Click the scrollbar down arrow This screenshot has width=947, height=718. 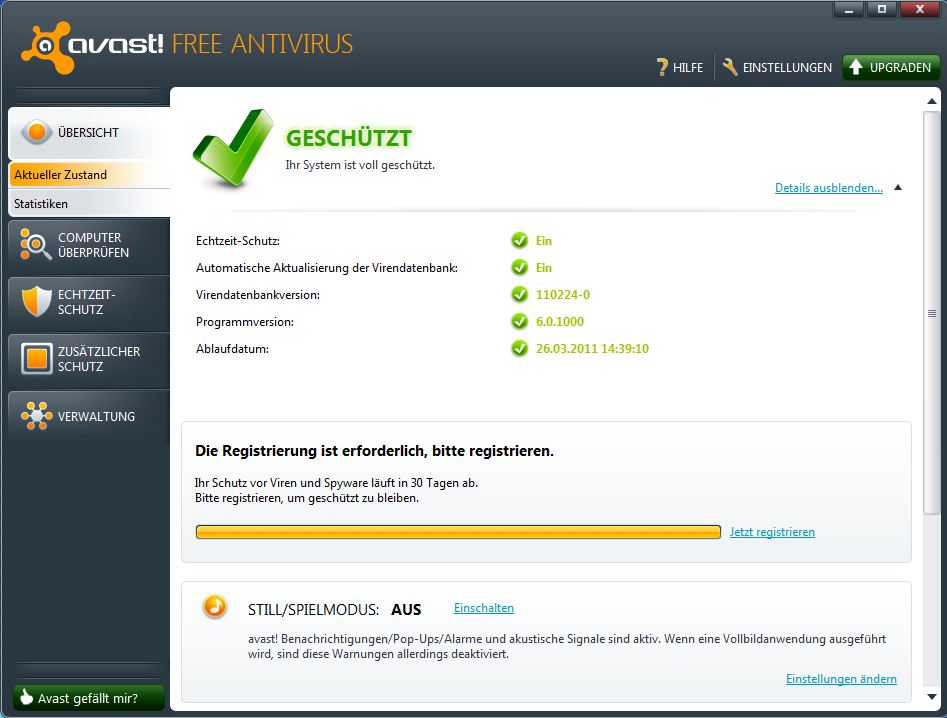[932, 696]
